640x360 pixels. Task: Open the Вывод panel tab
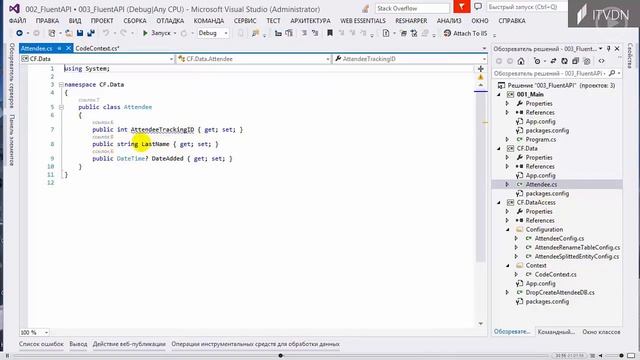click(78, 344)
